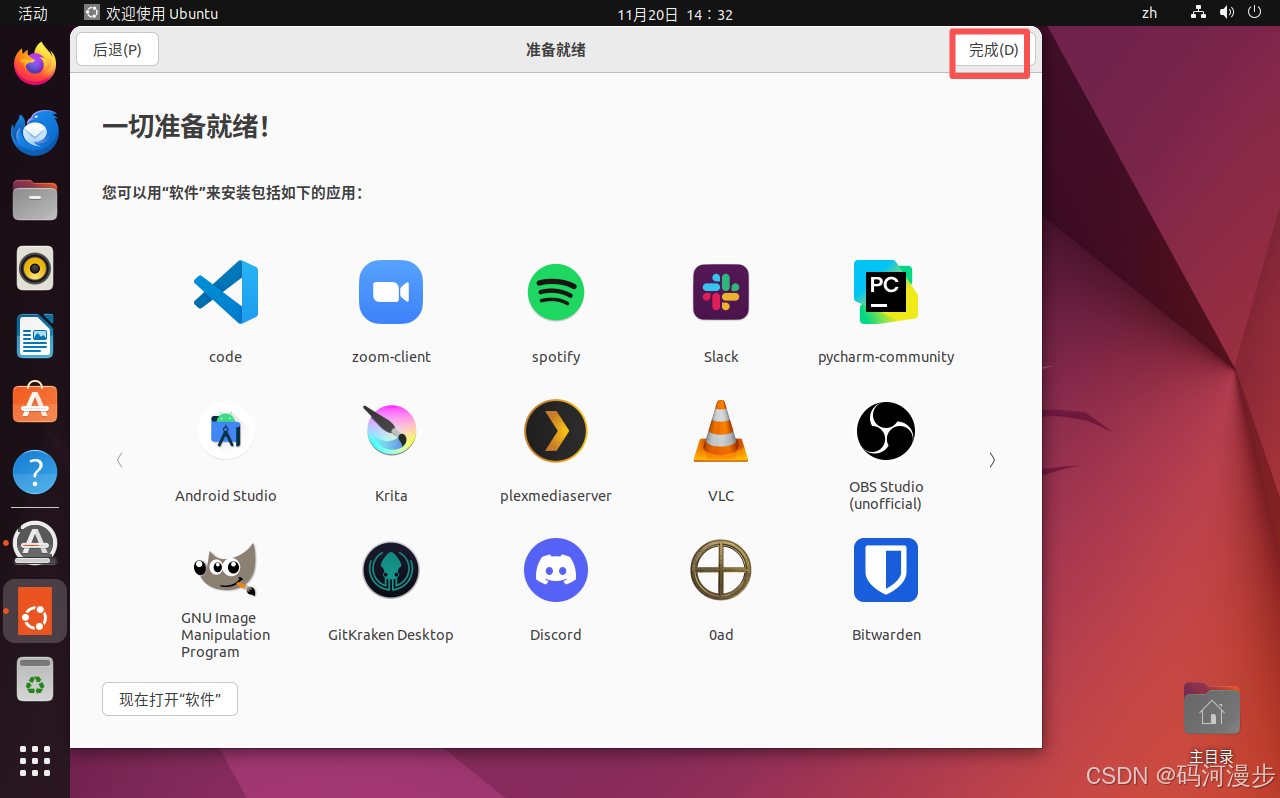Show applications grid in the dock
1280x798 pixels.
35,761
